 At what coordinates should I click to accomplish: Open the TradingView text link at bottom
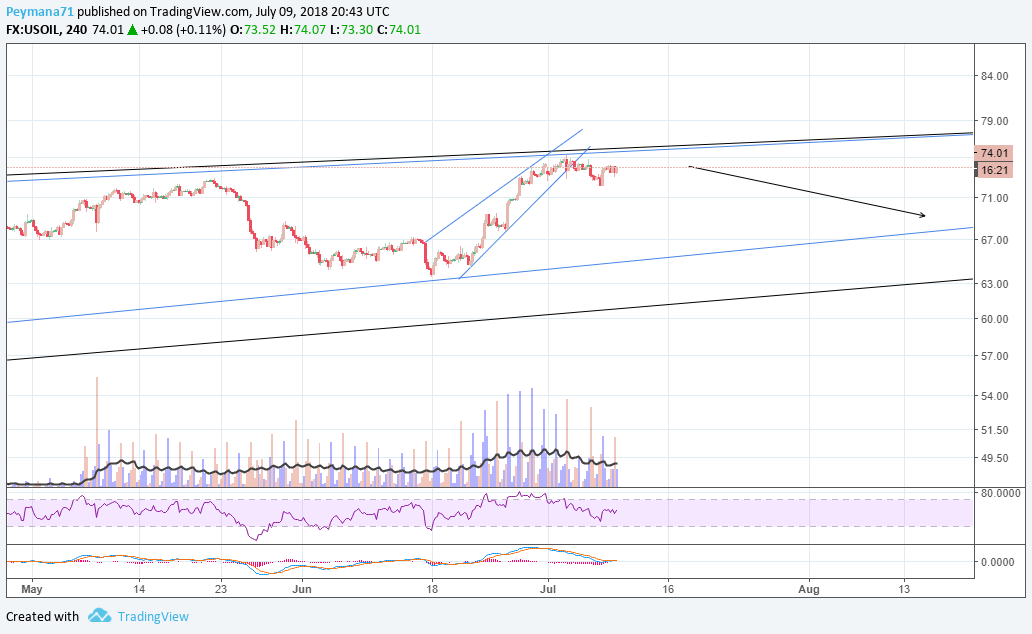coord(153,617)
